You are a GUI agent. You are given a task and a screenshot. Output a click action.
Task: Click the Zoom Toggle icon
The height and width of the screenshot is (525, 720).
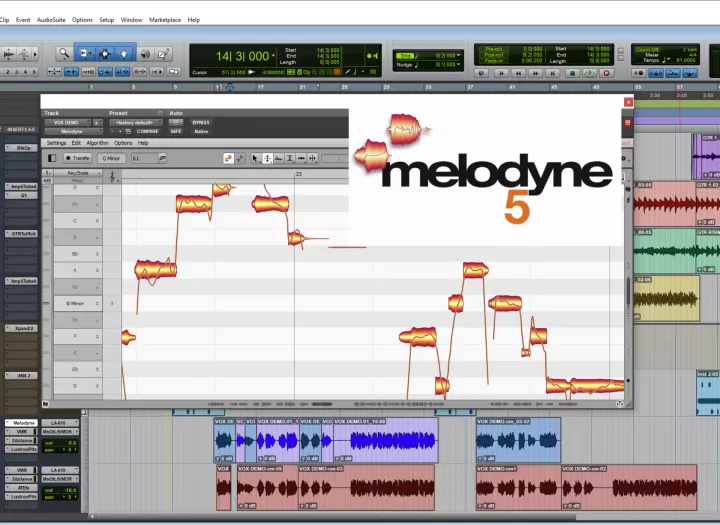54,72
